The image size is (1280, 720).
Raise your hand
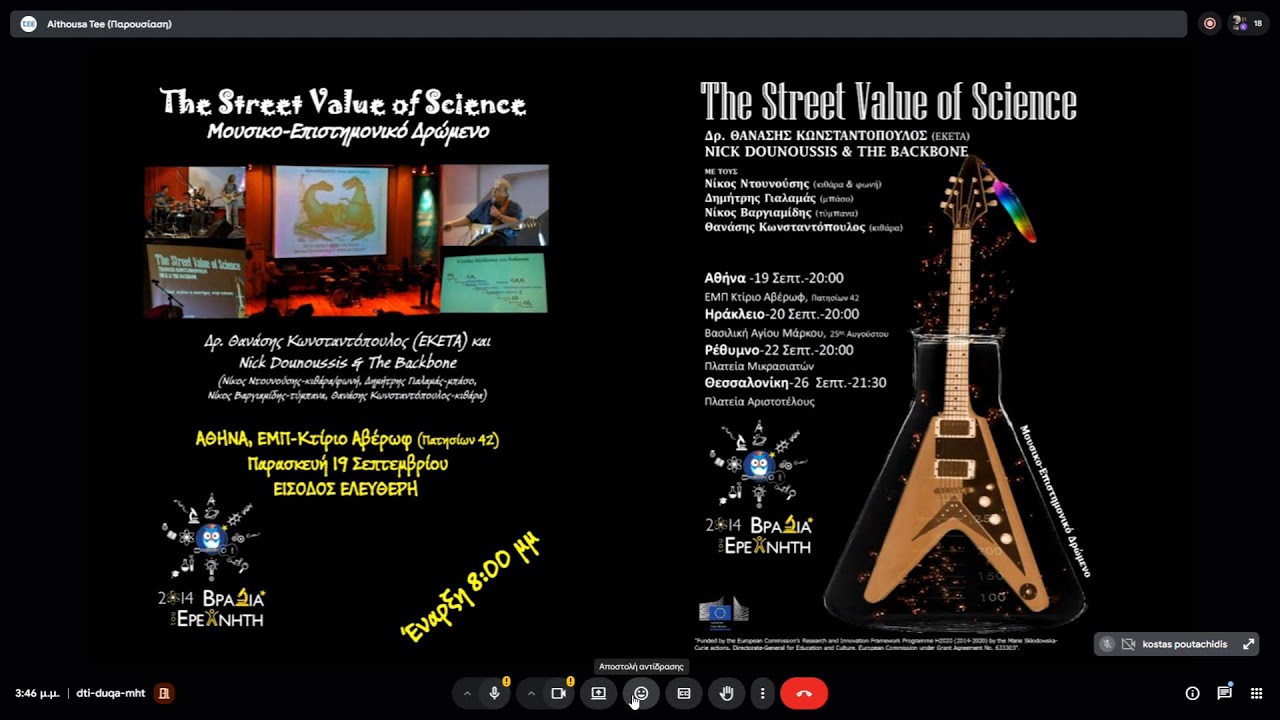tap(727, 693)
